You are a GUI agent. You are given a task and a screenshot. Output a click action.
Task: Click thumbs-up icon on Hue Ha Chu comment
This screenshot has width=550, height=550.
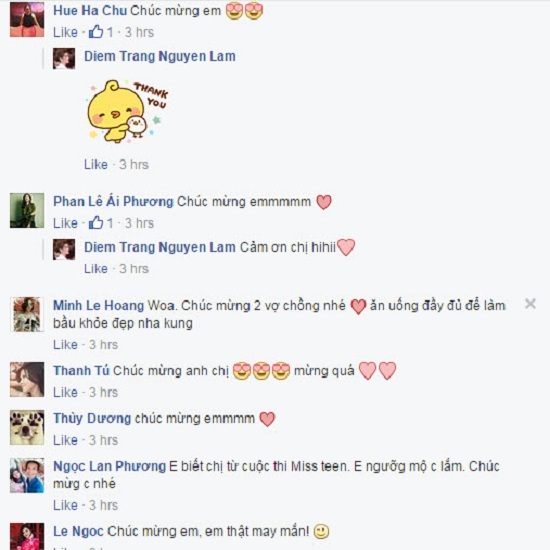pos(96,32)
